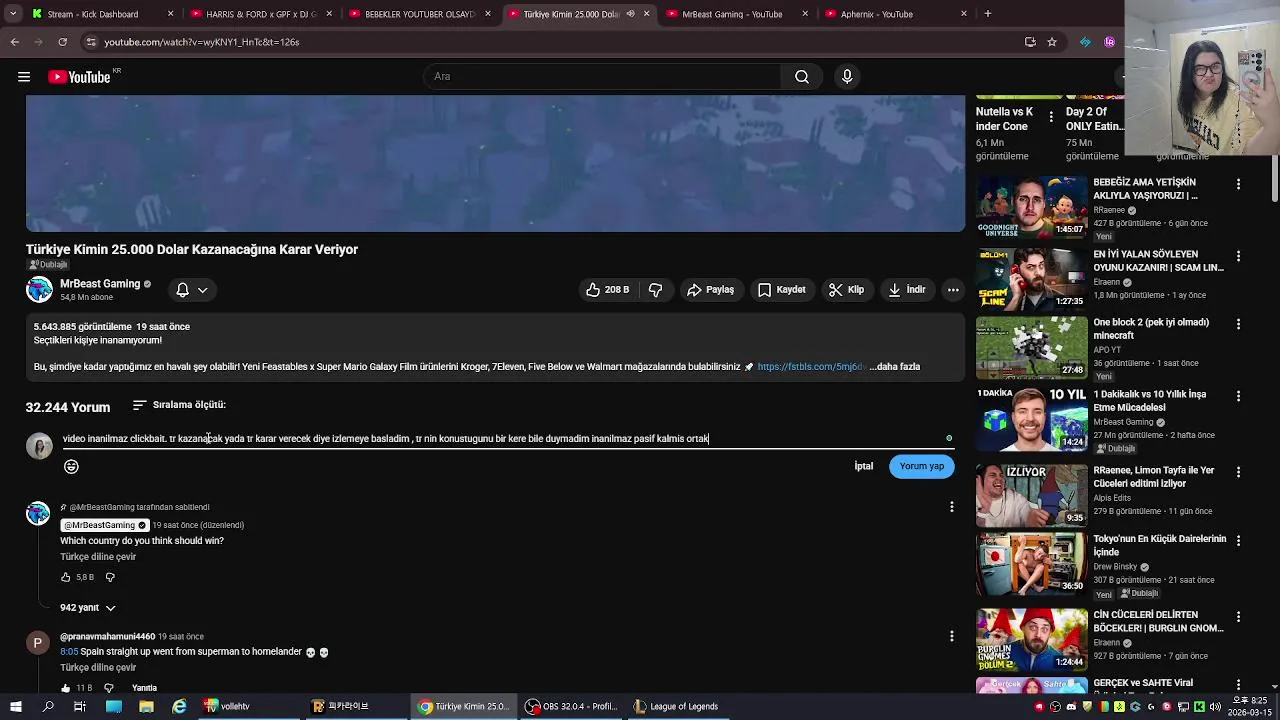Screen dimensions: 1280x720
Task: Open League of Legends taskbar item
Action: pyautogui.click(x=677, y=706)
